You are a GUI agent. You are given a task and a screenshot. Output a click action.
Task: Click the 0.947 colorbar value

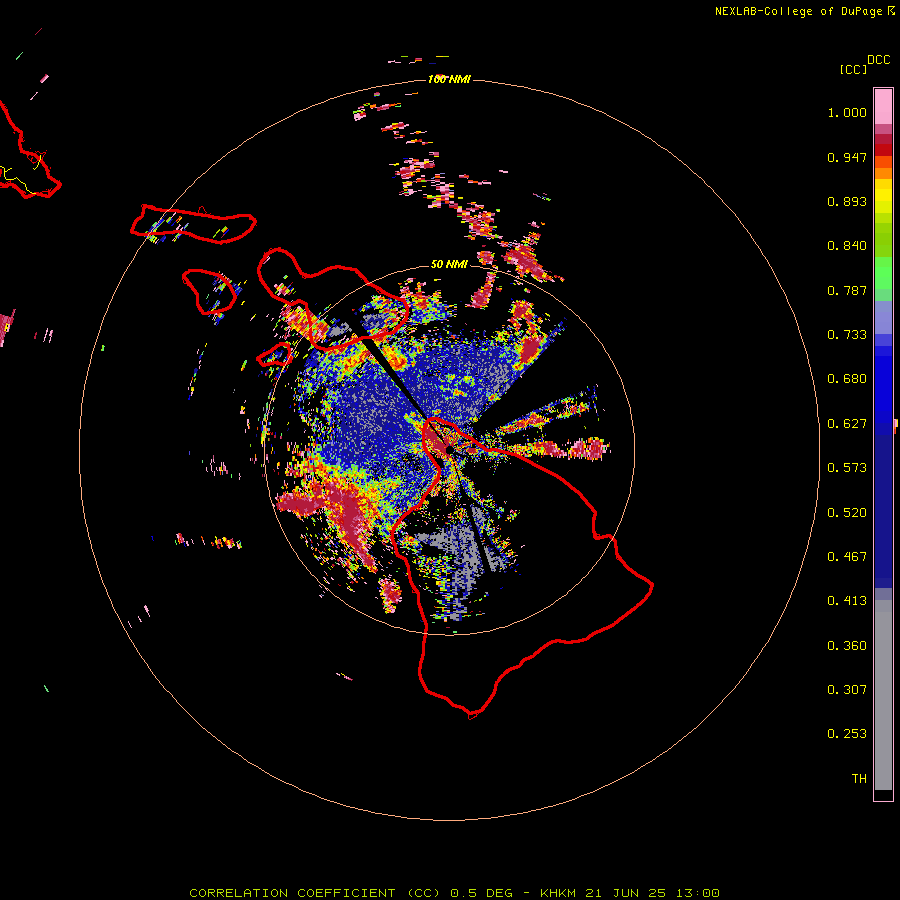(847, 157)
